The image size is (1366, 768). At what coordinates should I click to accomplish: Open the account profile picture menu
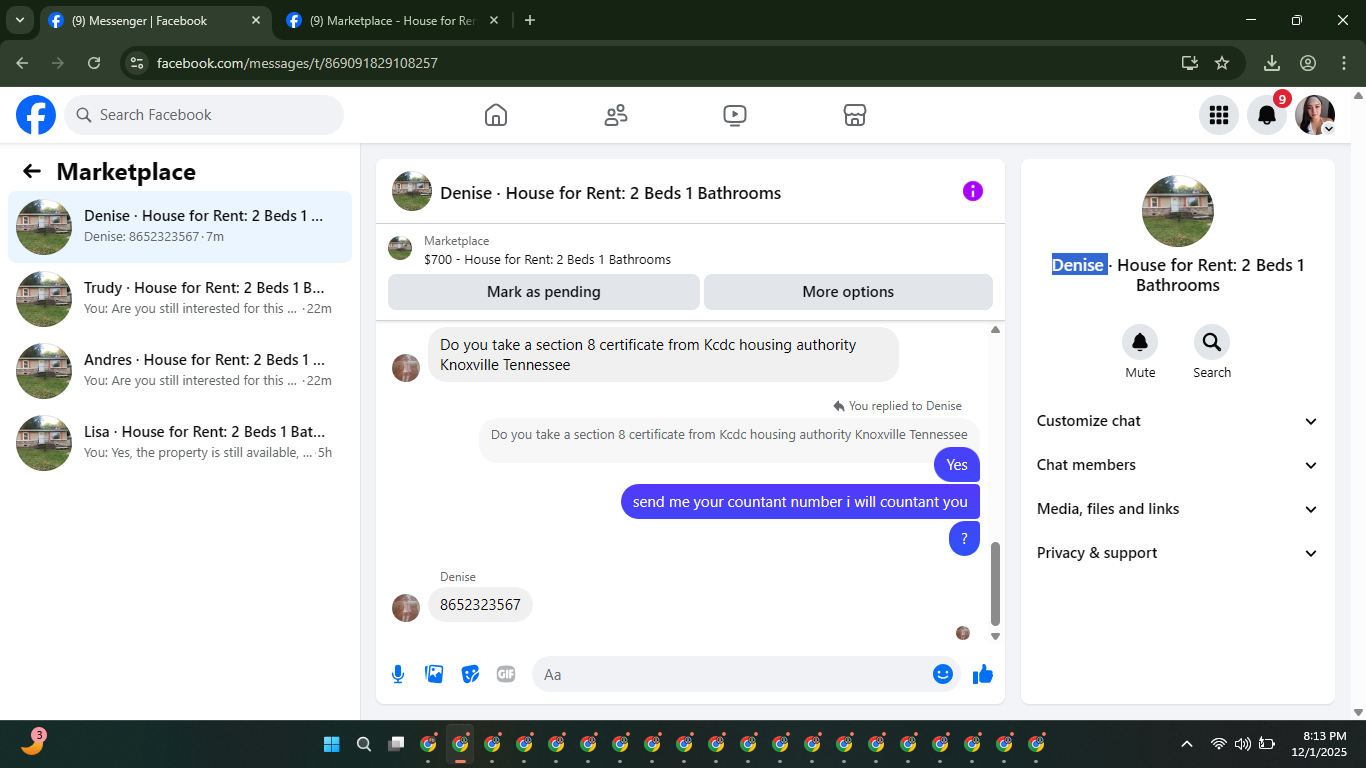1315,115
